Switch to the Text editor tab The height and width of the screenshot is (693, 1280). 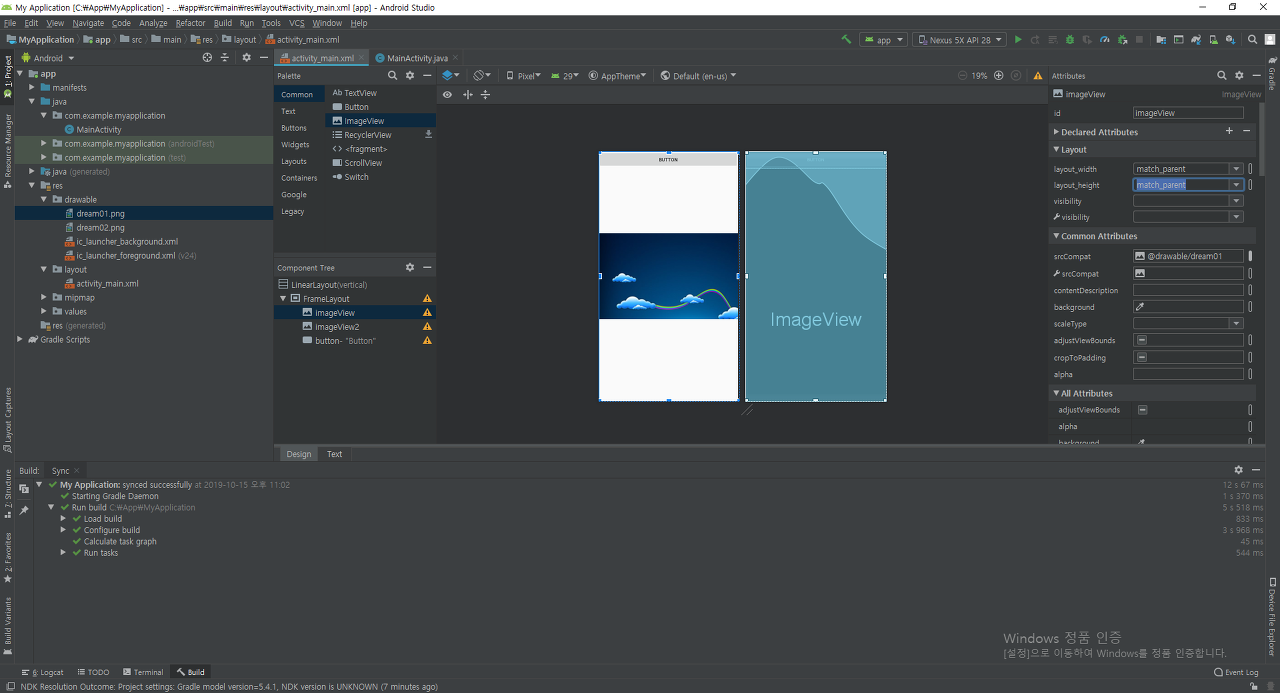(x=334, y=454)
